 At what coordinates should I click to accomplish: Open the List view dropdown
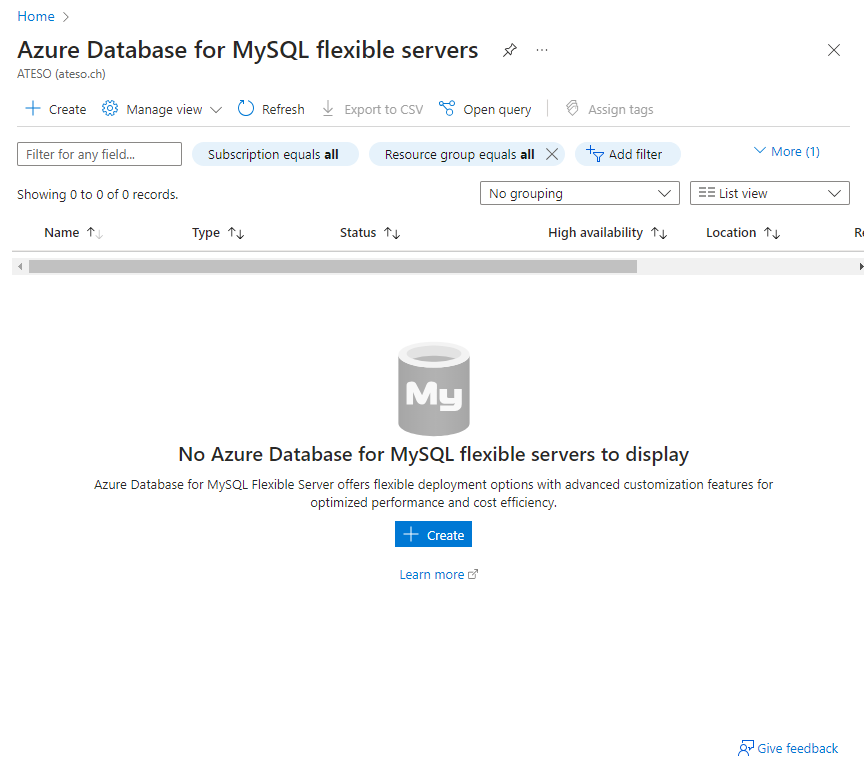[769, 193]
